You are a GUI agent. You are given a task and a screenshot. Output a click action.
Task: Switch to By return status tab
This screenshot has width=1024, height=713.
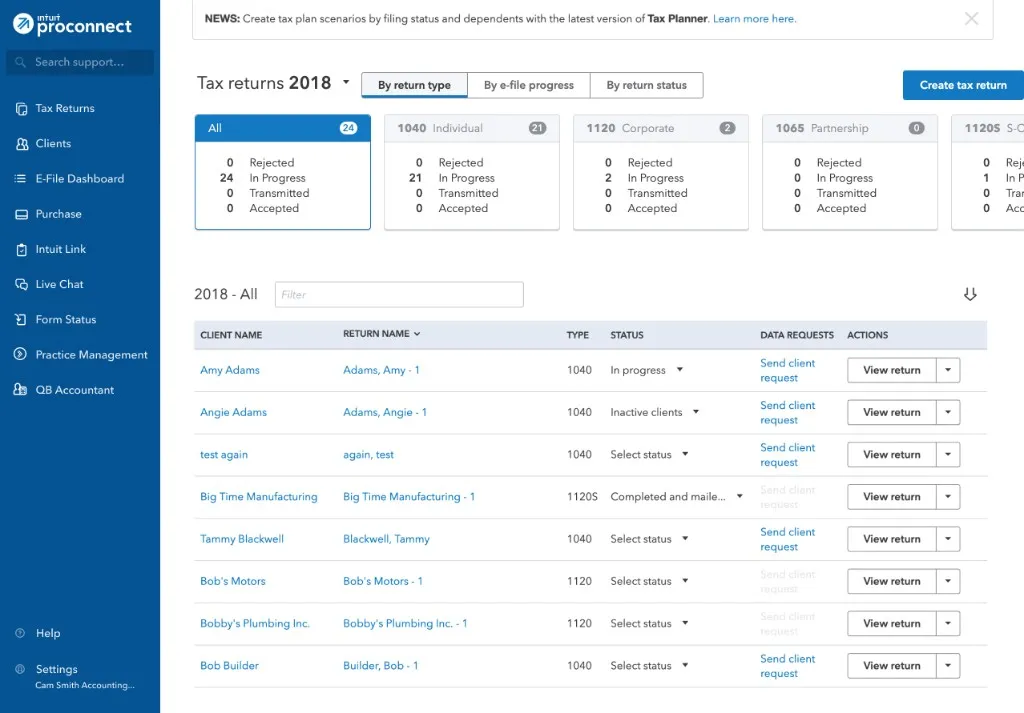pyautogui.click(x=647, y=86)
